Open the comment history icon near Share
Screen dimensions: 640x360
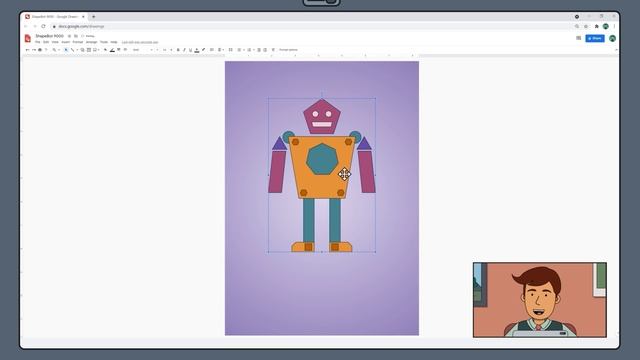point(578,38)
